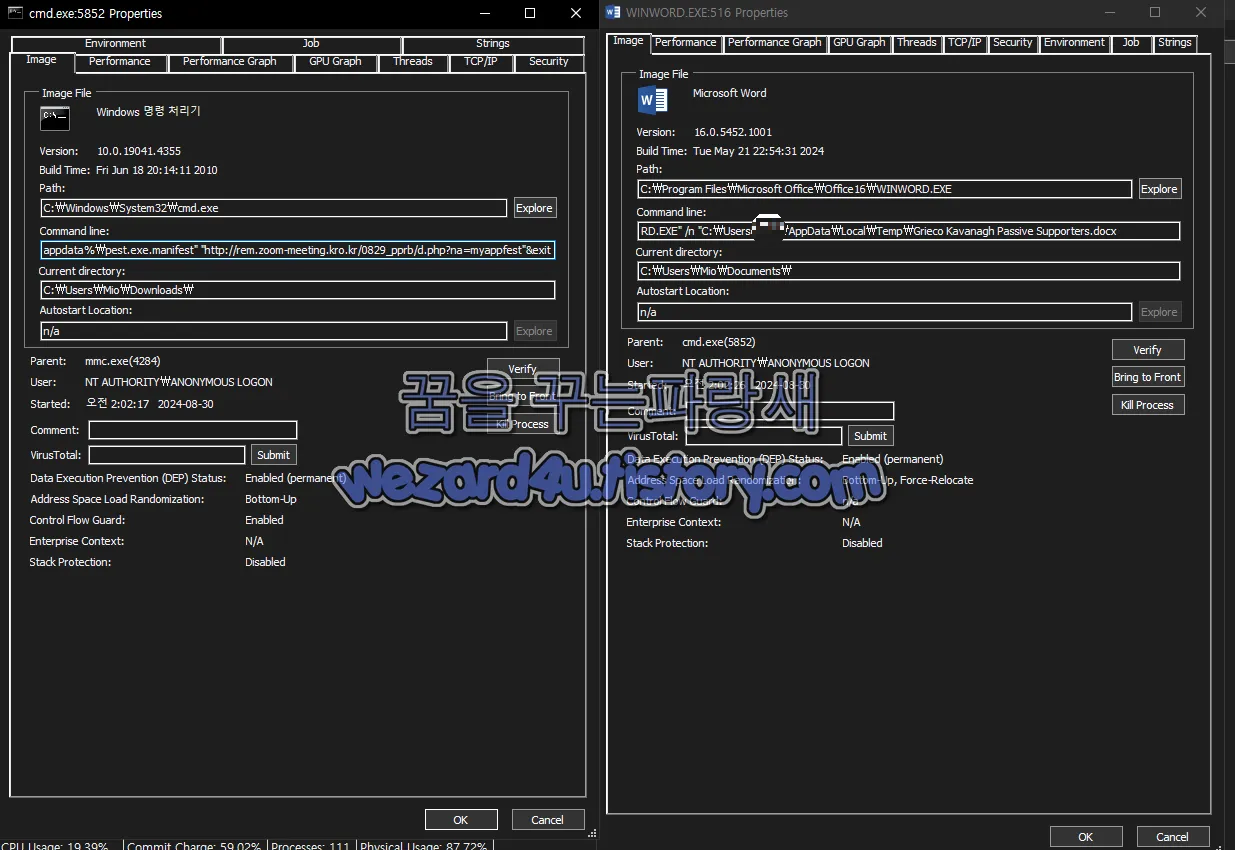Viewport: 1235px width, 850px height.
Task: Click Explore next to cmd.exe path
Action: pos(534,208)
